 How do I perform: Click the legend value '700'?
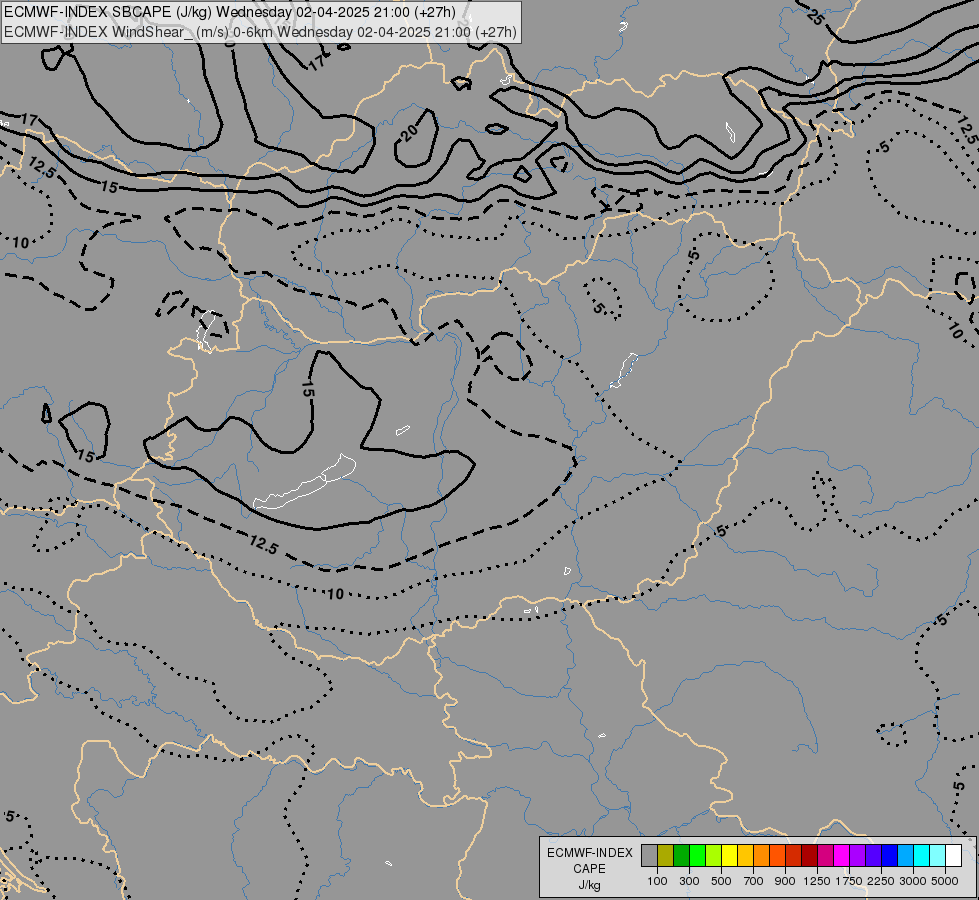[754, 881]
